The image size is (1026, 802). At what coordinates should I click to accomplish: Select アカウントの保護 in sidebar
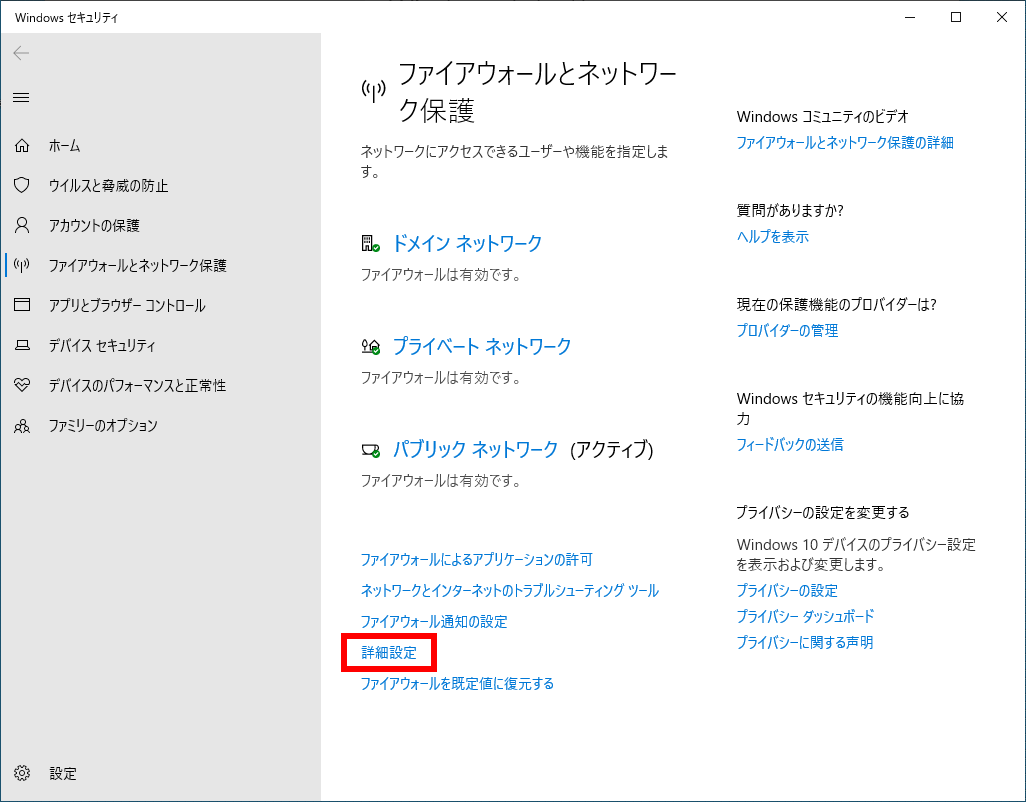point(94,226)
